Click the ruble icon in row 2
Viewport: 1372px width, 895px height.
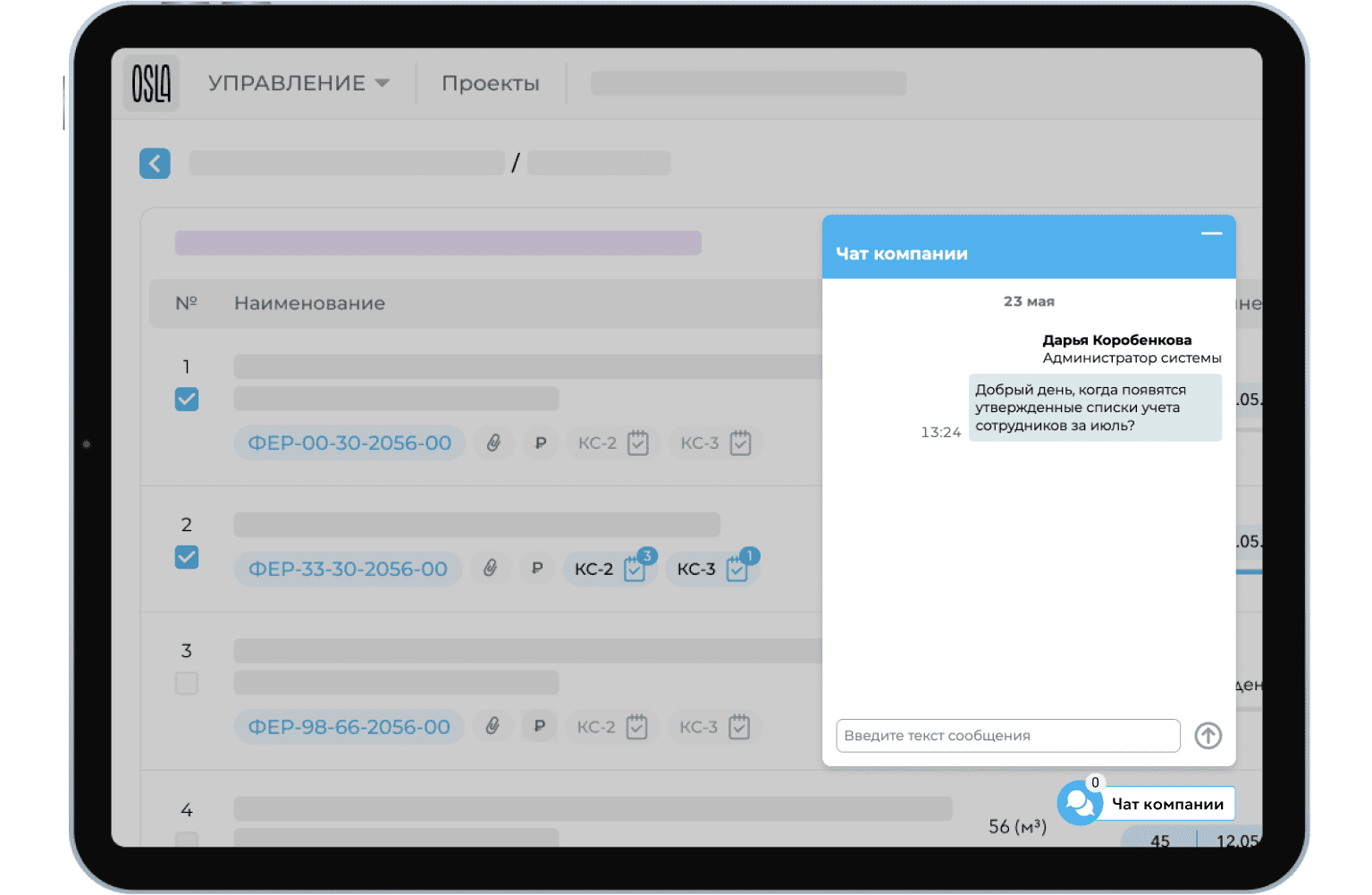coord(537,569)
